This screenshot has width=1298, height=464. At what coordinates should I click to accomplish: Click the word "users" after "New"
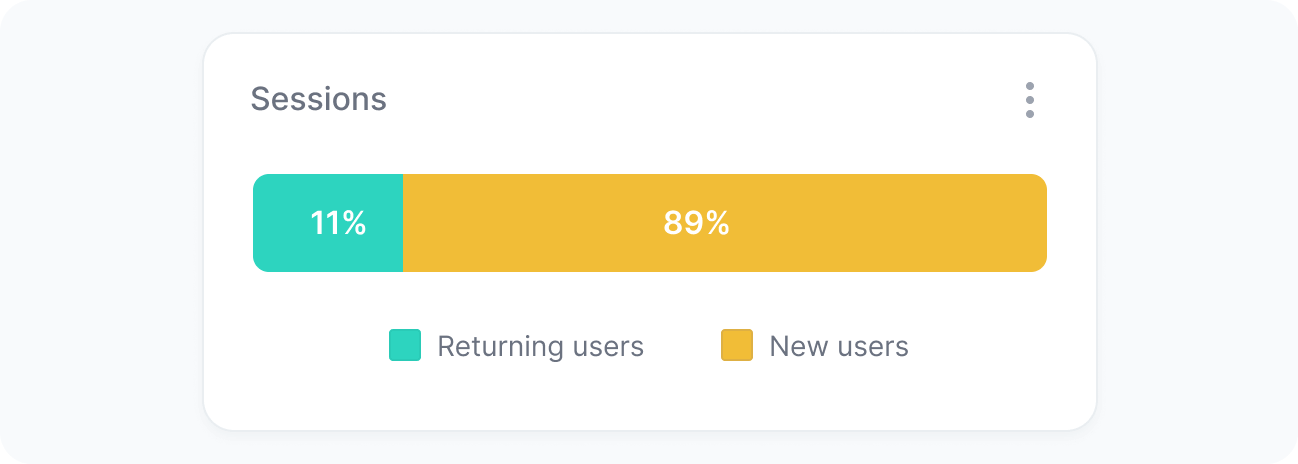click(x=870, y=346)
